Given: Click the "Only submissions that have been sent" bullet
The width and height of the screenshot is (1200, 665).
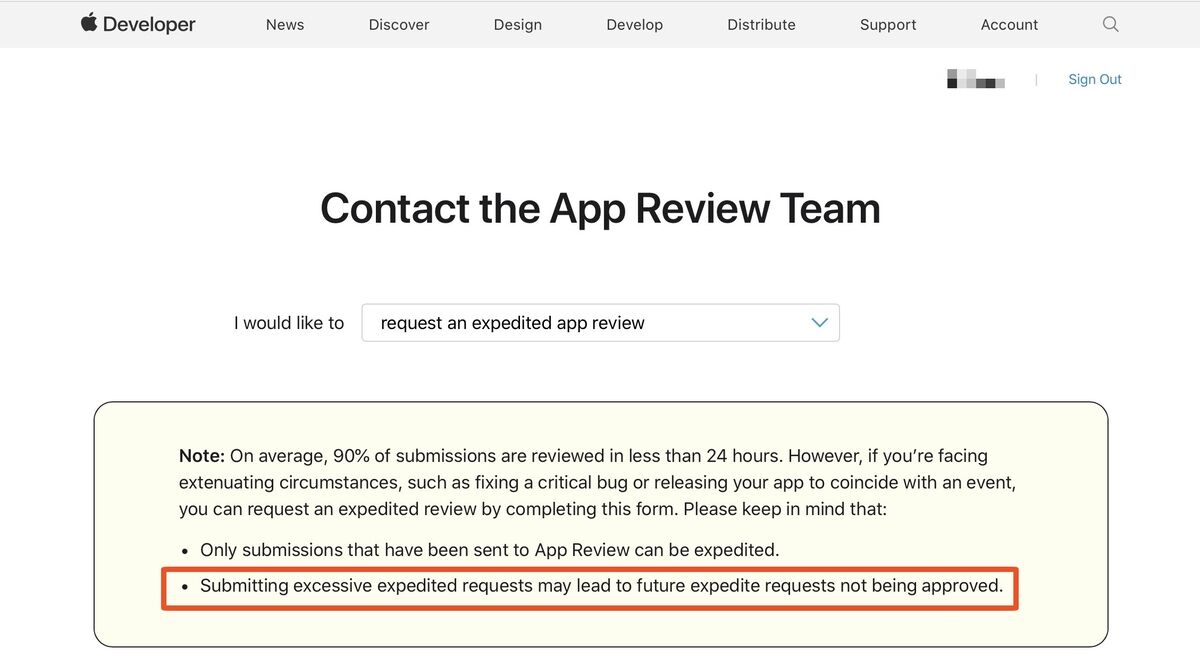Looking at the screenshot, I should click(489, 550).
